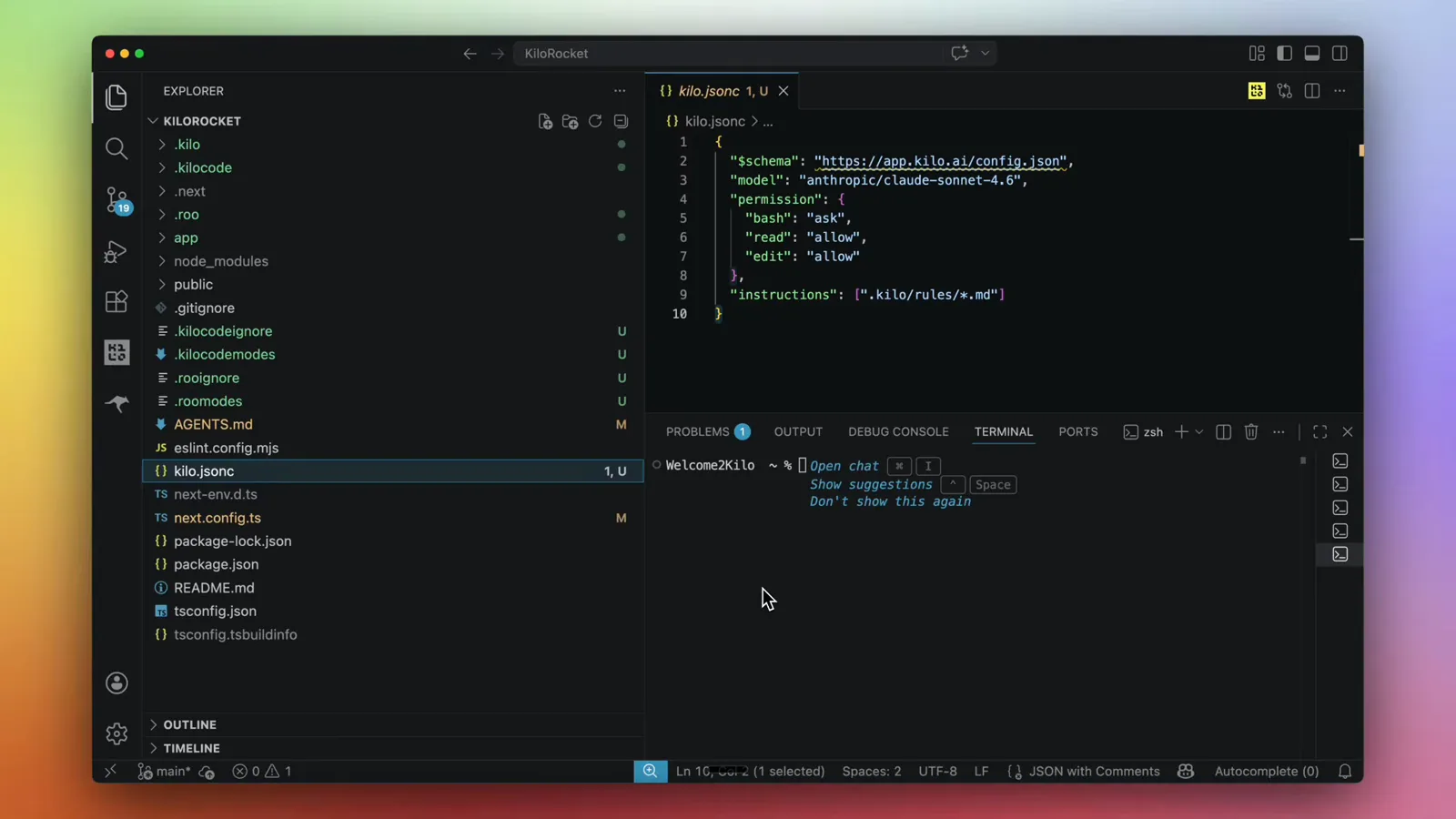The height and width of the screenshot is (819, 1456).
Task: Select the last terminal in terminal list
Action: click(1340, 554)
